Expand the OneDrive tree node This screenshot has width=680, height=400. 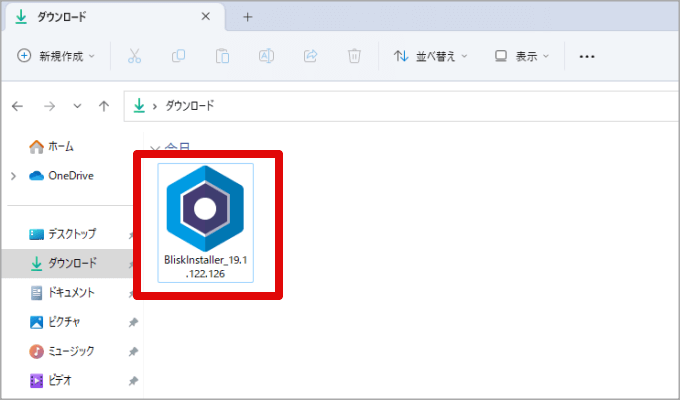(x=13, y=176)
